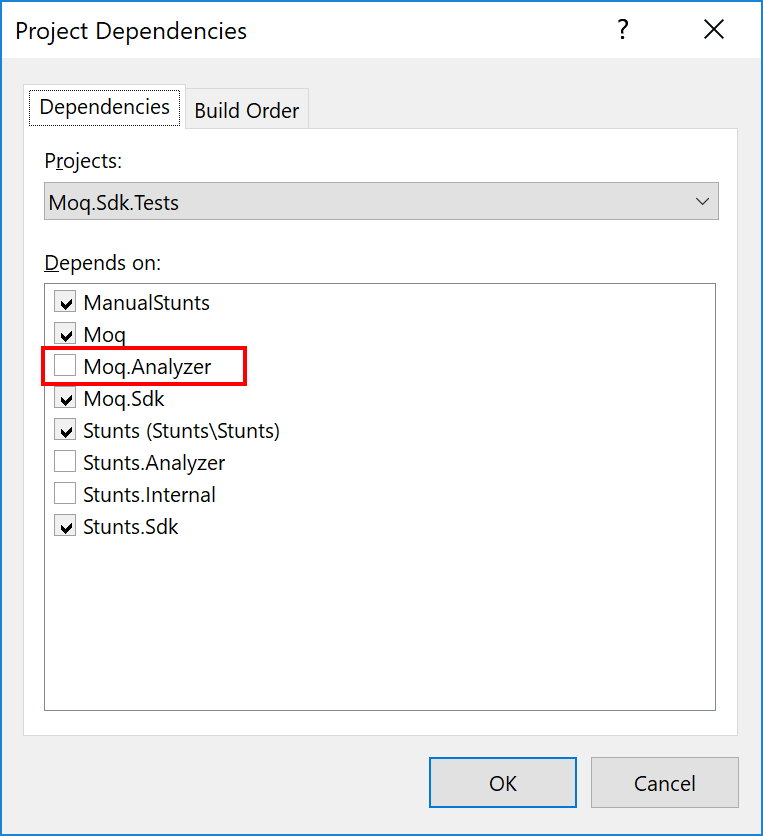Uncheck the ManualStunts dependency checkbox
Image resolution: width=763 pixels, height=836 pixels.
pyautogui.click(x=65, y=302)
